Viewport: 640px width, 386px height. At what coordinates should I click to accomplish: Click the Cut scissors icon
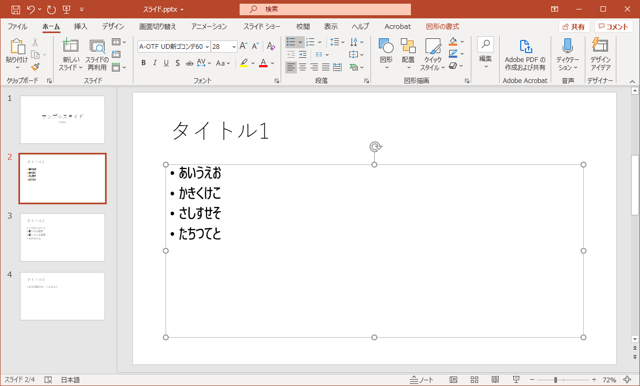pos(35,42)
